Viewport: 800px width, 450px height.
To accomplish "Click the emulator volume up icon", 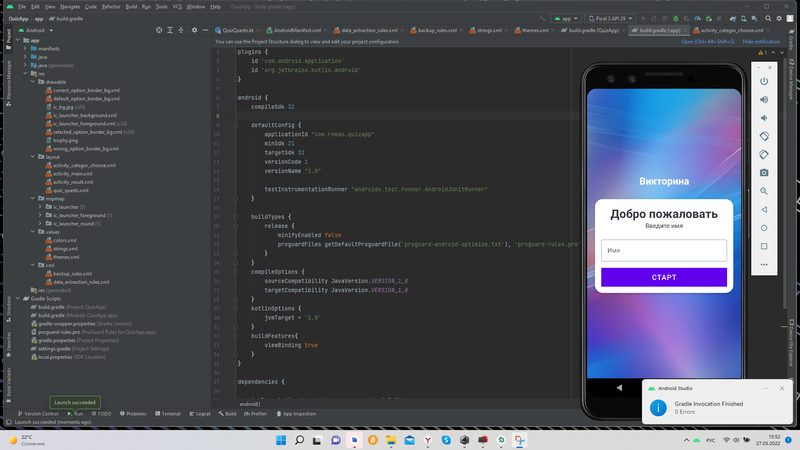I will [x=764, y=99].
